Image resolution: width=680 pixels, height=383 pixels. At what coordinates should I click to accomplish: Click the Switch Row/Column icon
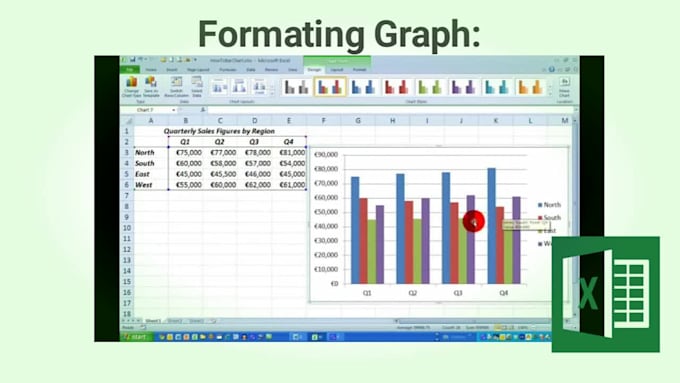[176, 87]
